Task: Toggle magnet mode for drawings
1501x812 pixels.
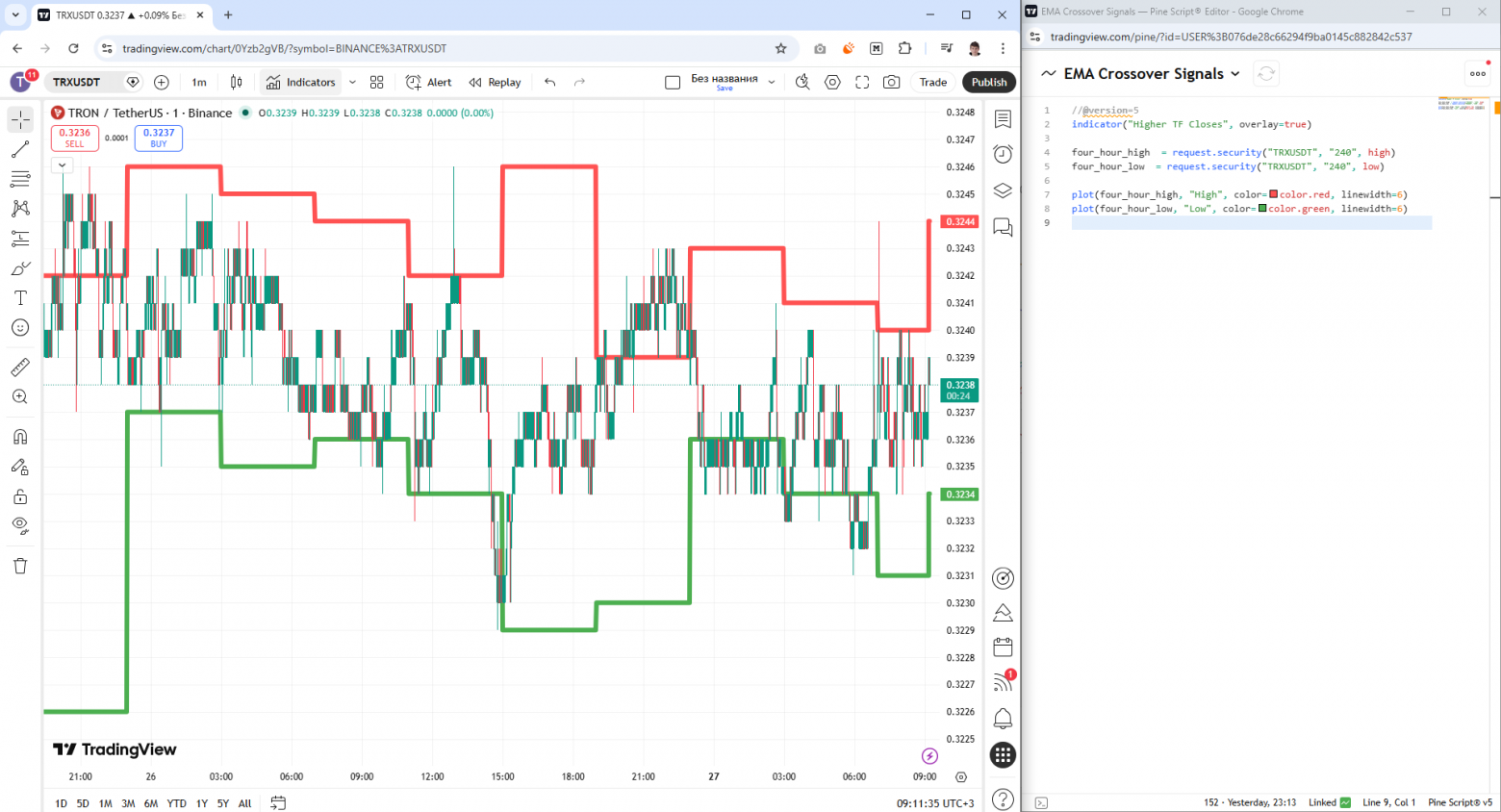Action: pos(20,437)
